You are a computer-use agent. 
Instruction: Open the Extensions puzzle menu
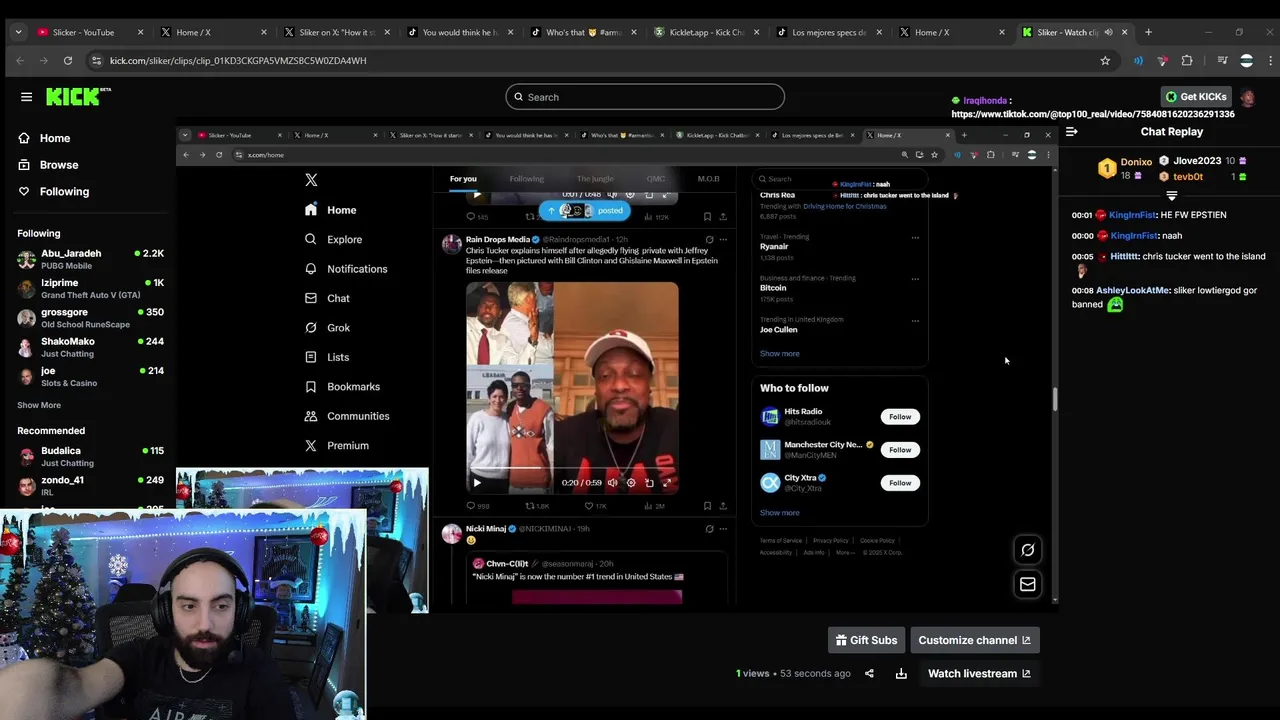pos(1187,60)
